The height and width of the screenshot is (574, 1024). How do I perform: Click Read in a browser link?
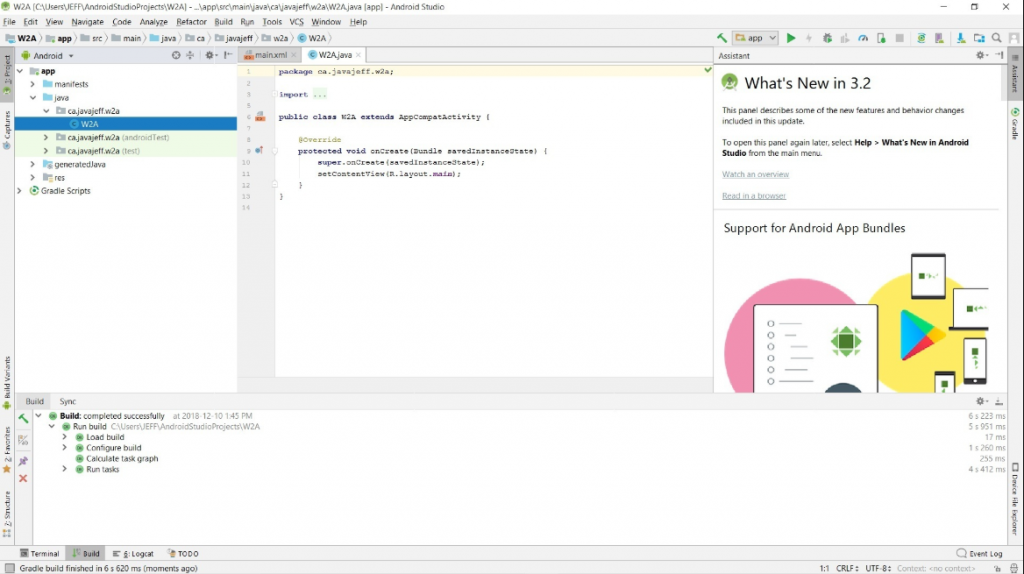point(754,196)
